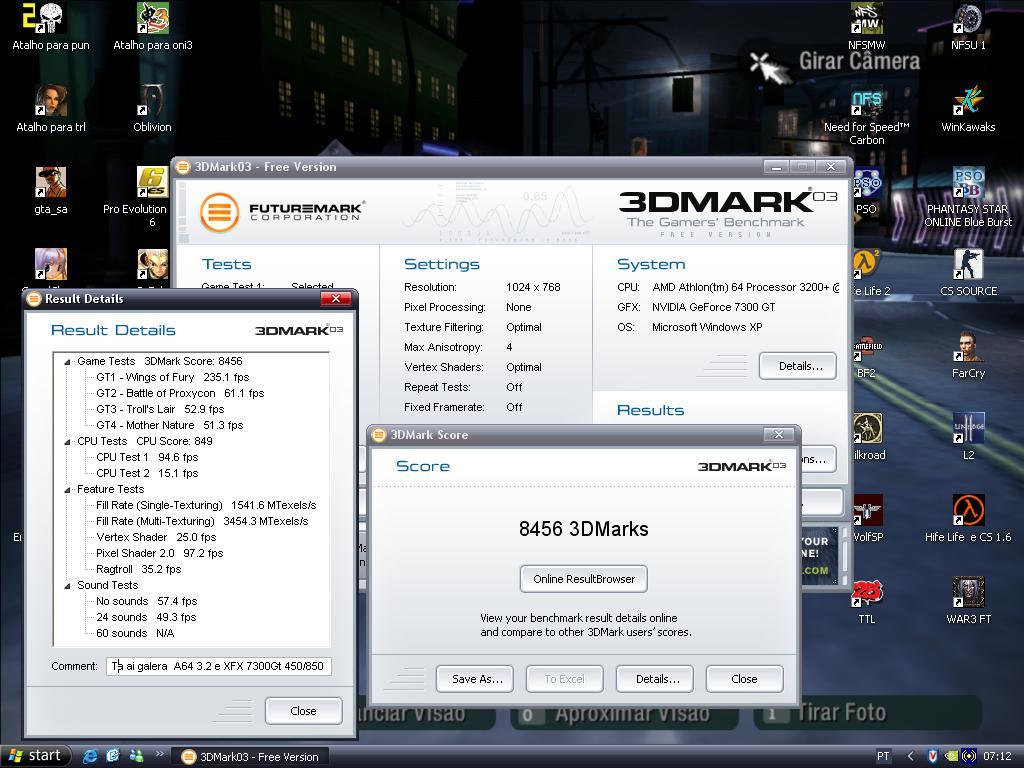This screenshot has height=768, width=1024.
Task: Close the 3DMark Score dialog via Close button
Action: (744, 679)
